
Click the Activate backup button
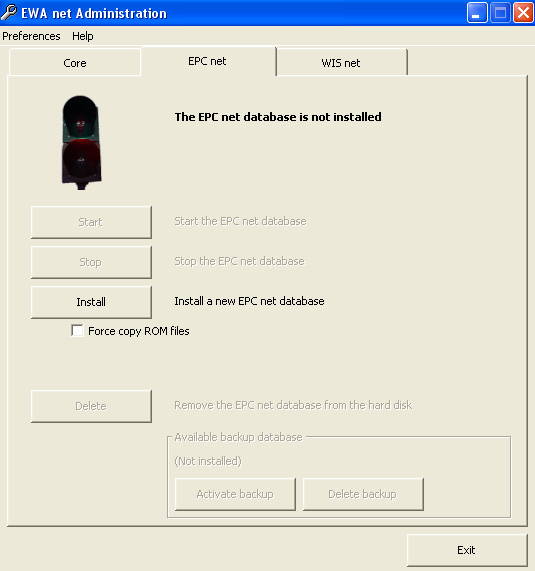tap(235, 494)
